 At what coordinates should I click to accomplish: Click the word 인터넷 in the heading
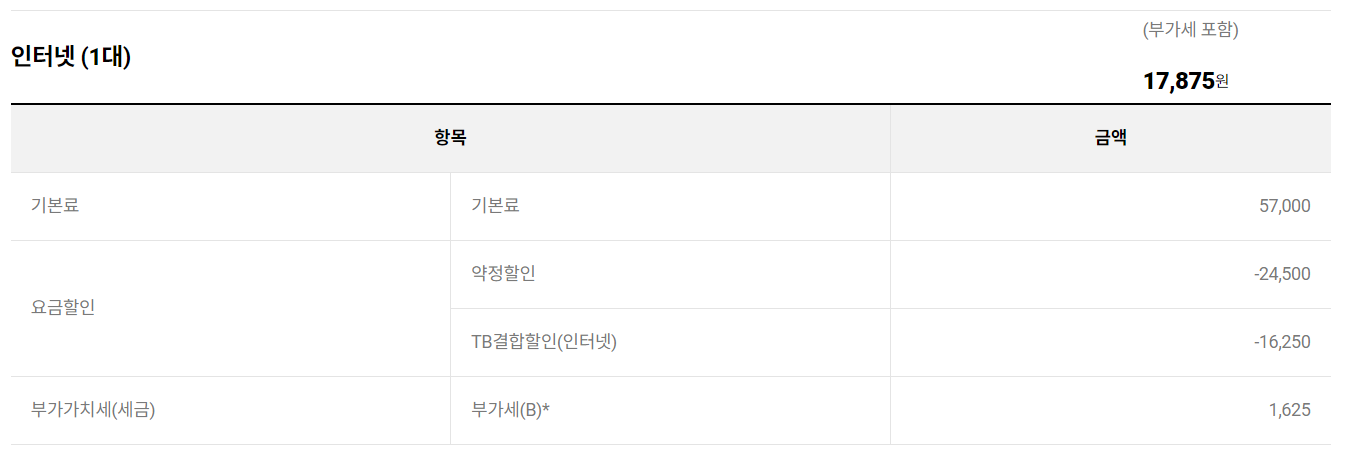(x=43, y=57)
